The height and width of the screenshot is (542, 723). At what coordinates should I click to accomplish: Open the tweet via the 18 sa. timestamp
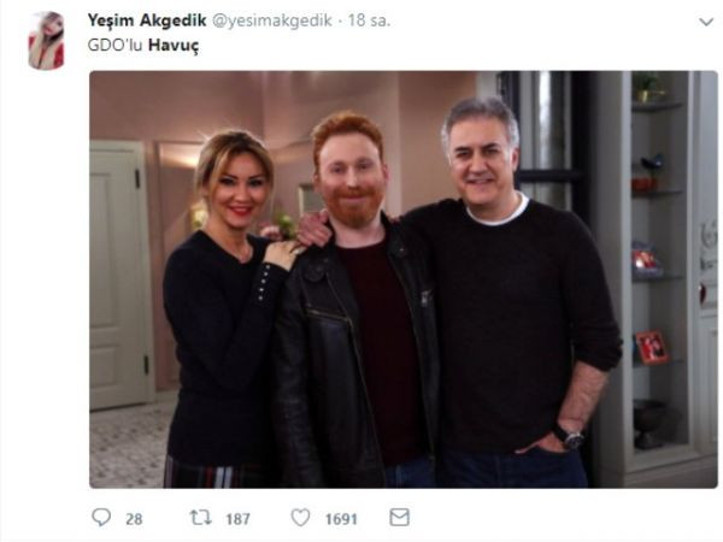click(369, 21)
